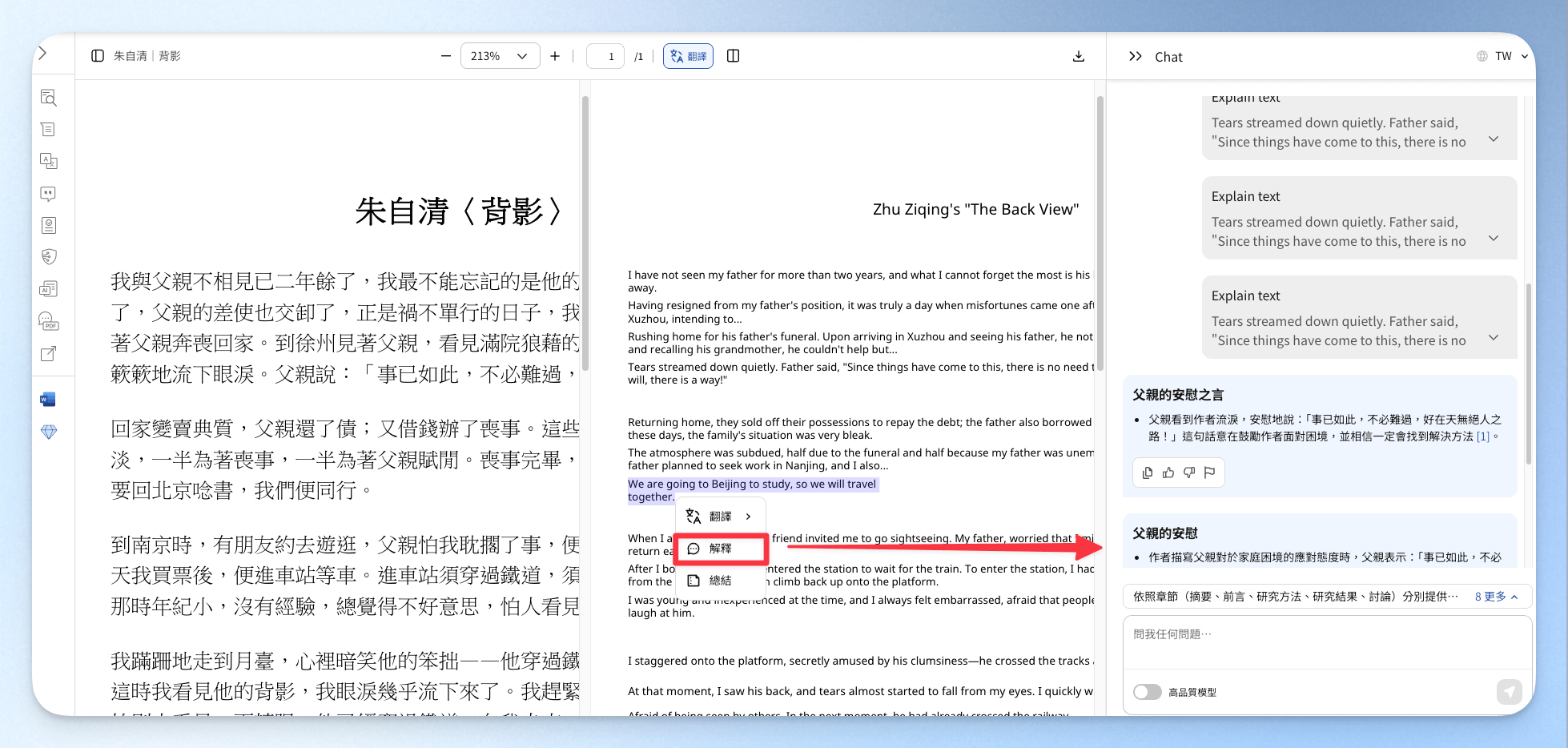
Task: Click the page number input field
Action: click(605, 56)
